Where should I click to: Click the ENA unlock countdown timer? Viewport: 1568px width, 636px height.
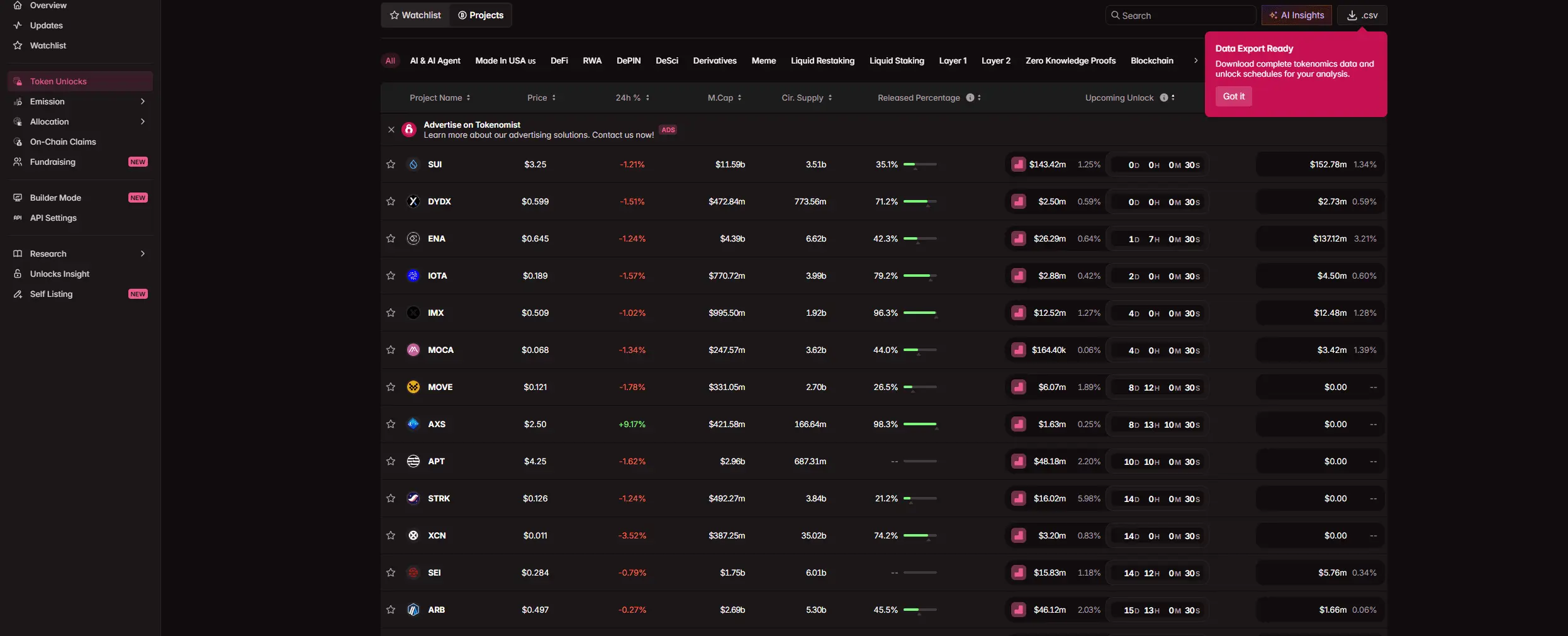click(x=1157, y=239)
